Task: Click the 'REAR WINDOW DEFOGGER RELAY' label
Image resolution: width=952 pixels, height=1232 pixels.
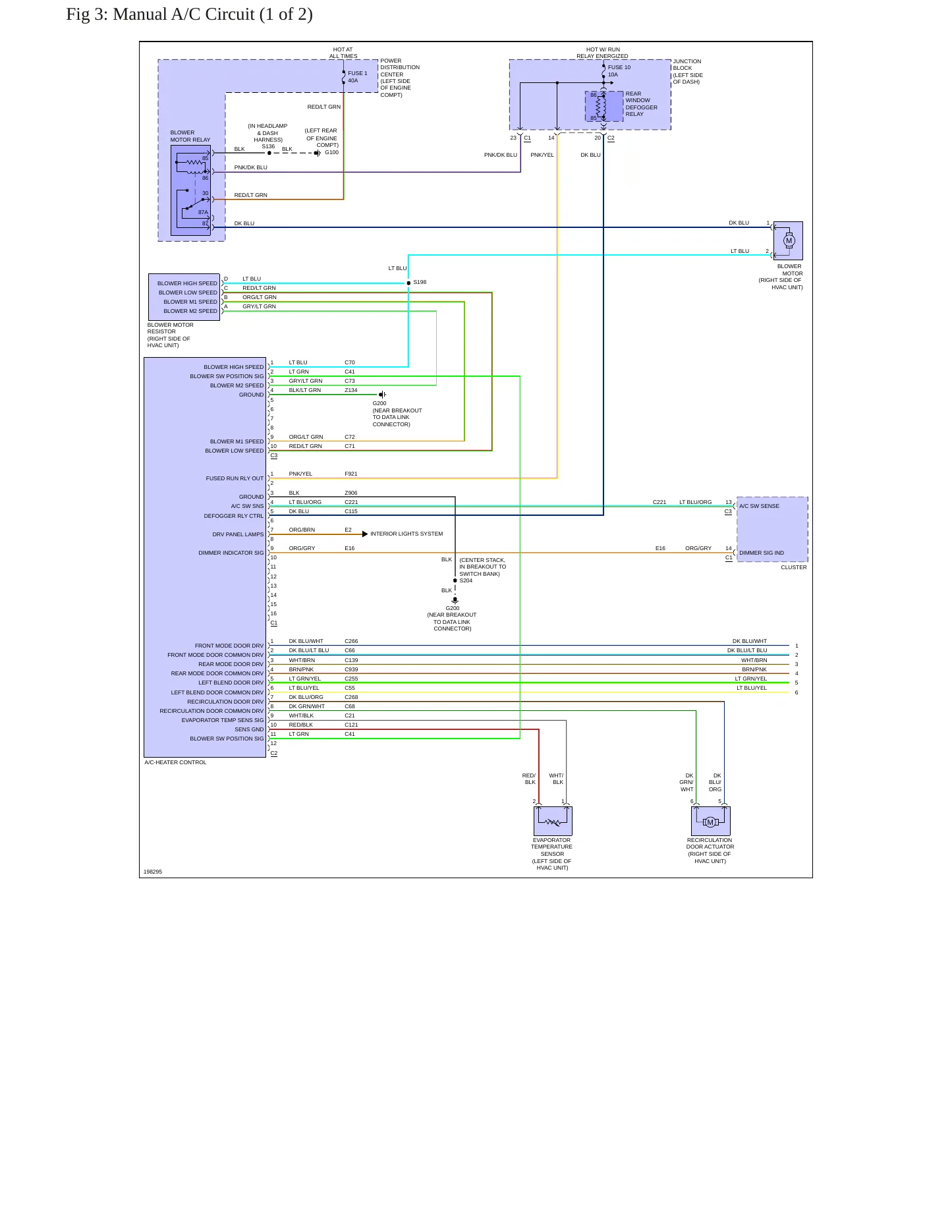Action: [641, 104]
